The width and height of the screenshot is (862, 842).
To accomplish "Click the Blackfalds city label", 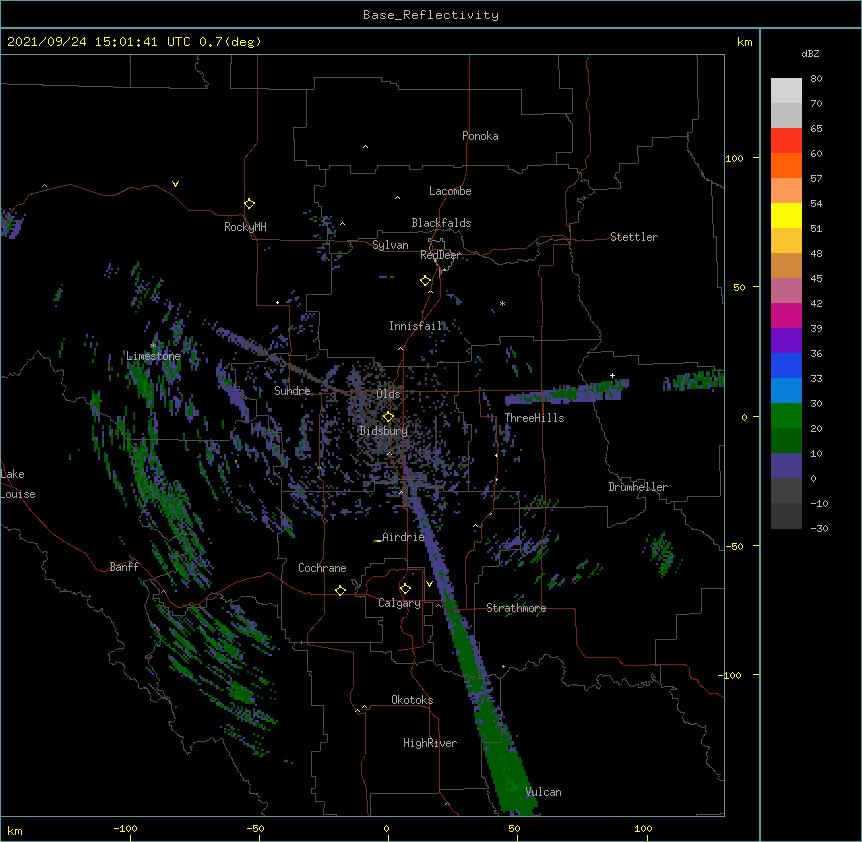I will tap(441, 223).
